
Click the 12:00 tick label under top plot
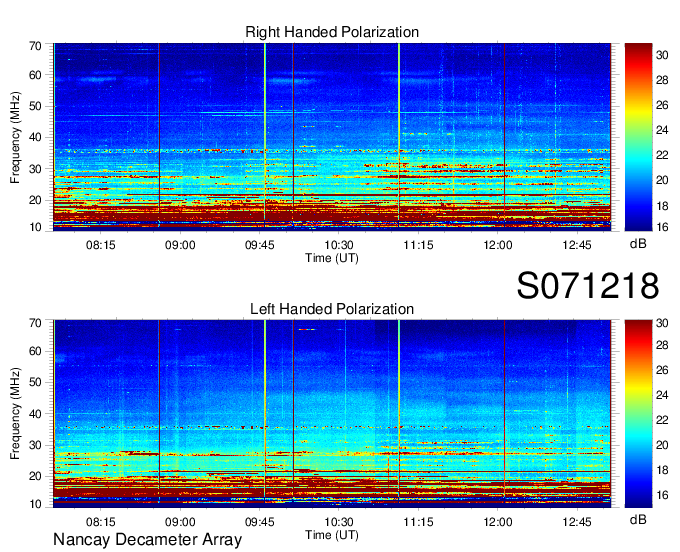(497, 245)
